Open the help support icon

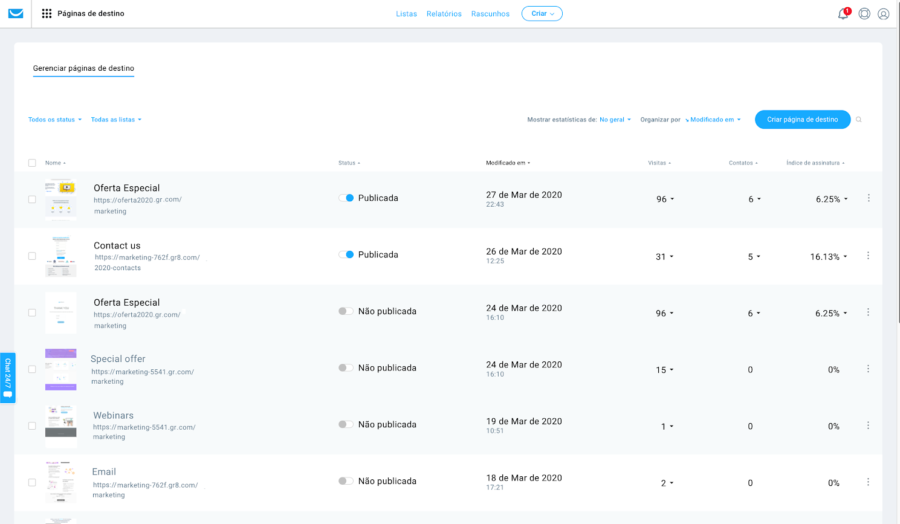coord(864,14)
